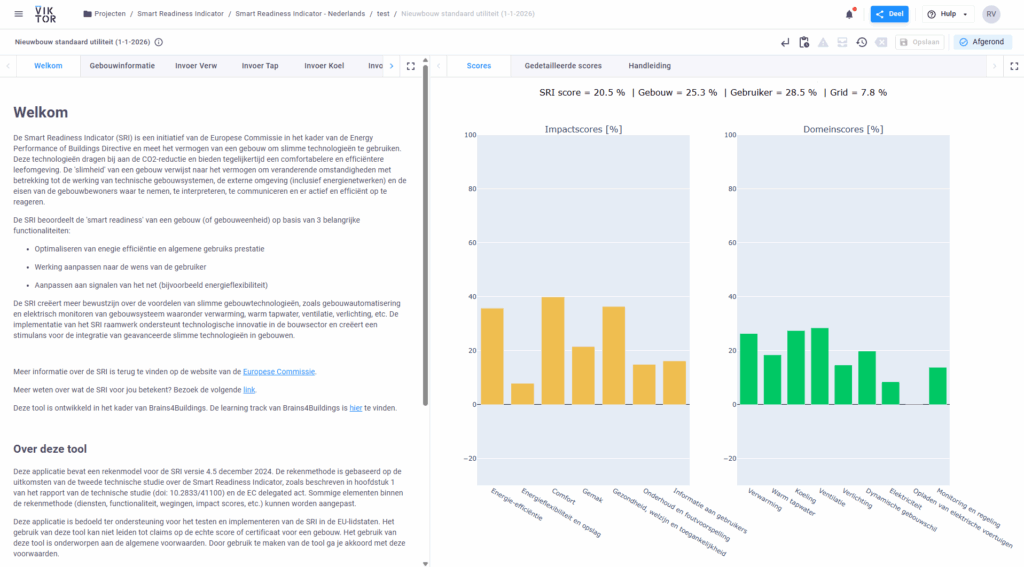The image size is (1024, 567).
Task: Click the left chevron of the input tabs
Action: coord(8,66)
